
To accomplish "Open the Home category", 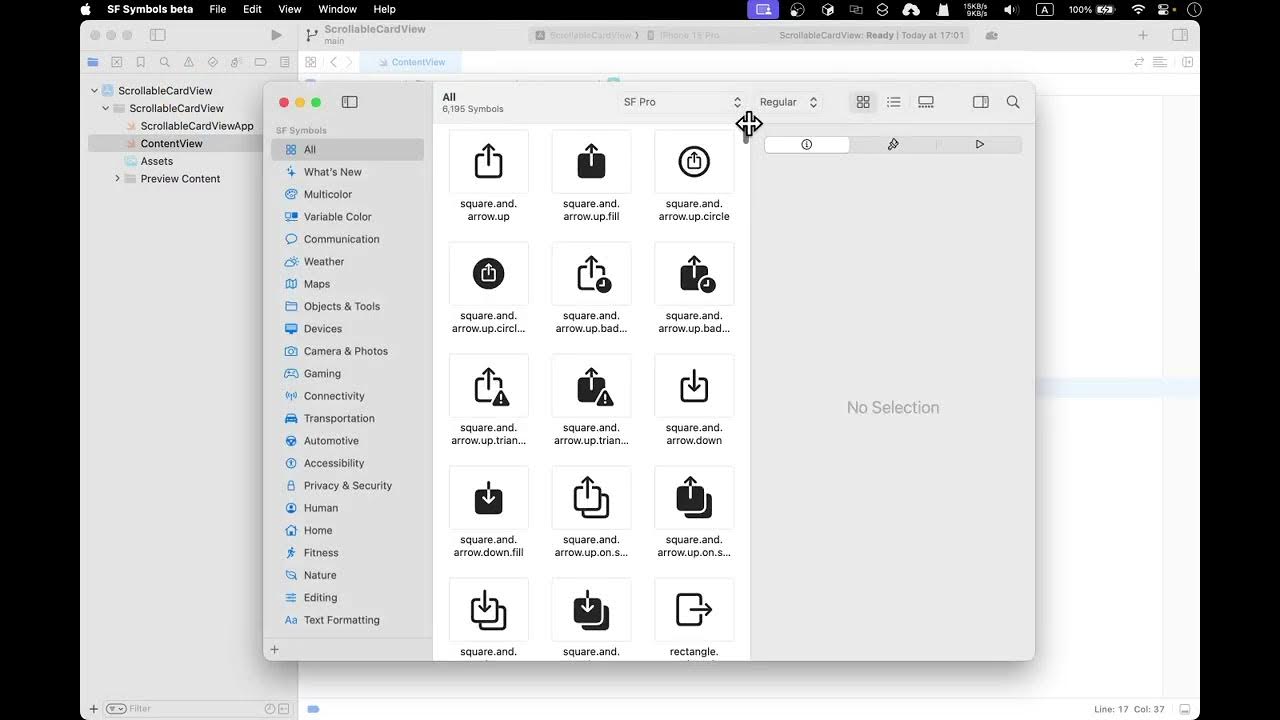I will (348, 530).
